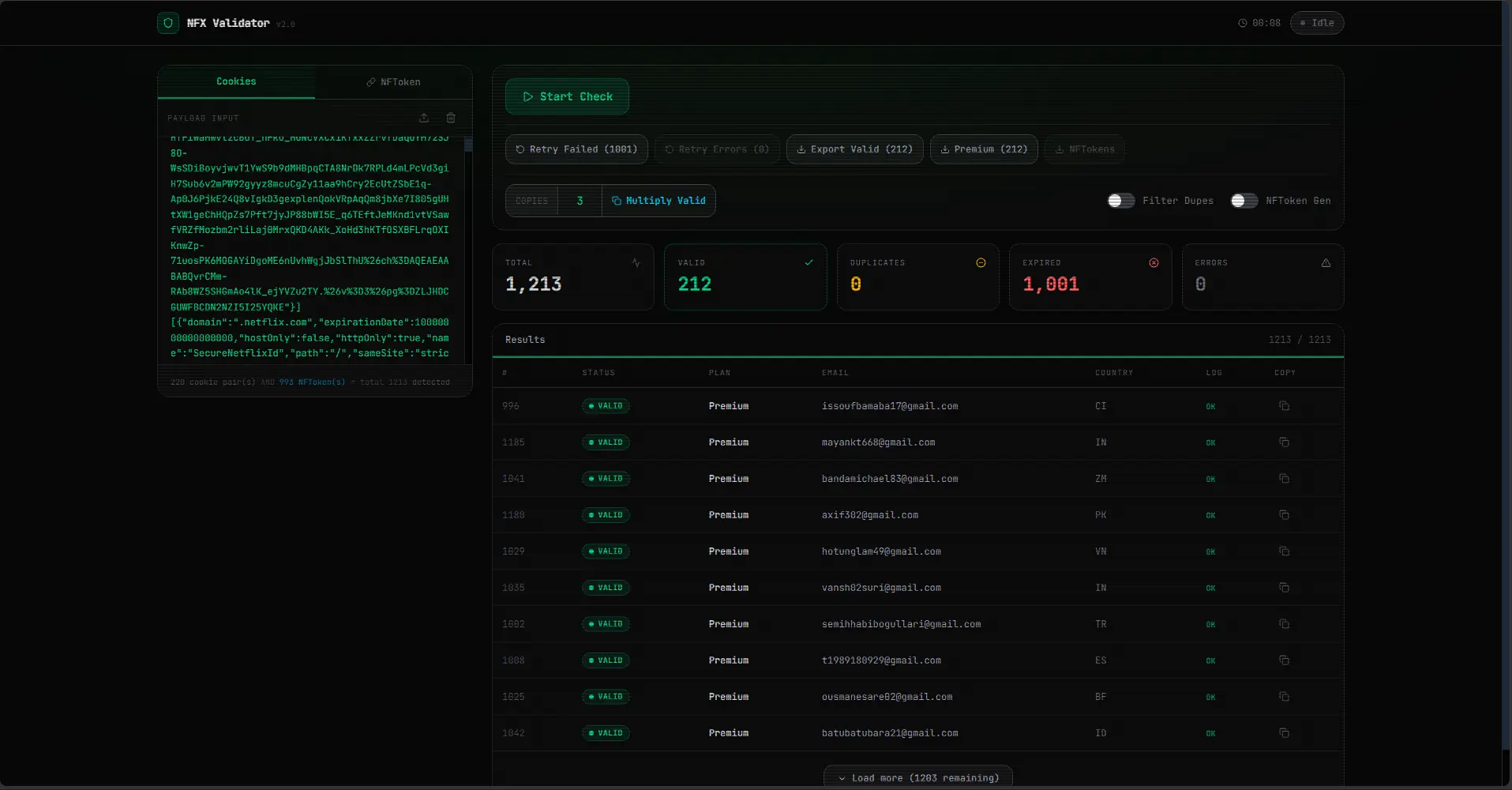Click the Expired count 1,001
Image resolution: width=1512 pixels, height=790 pixels.
point(1050,284)
